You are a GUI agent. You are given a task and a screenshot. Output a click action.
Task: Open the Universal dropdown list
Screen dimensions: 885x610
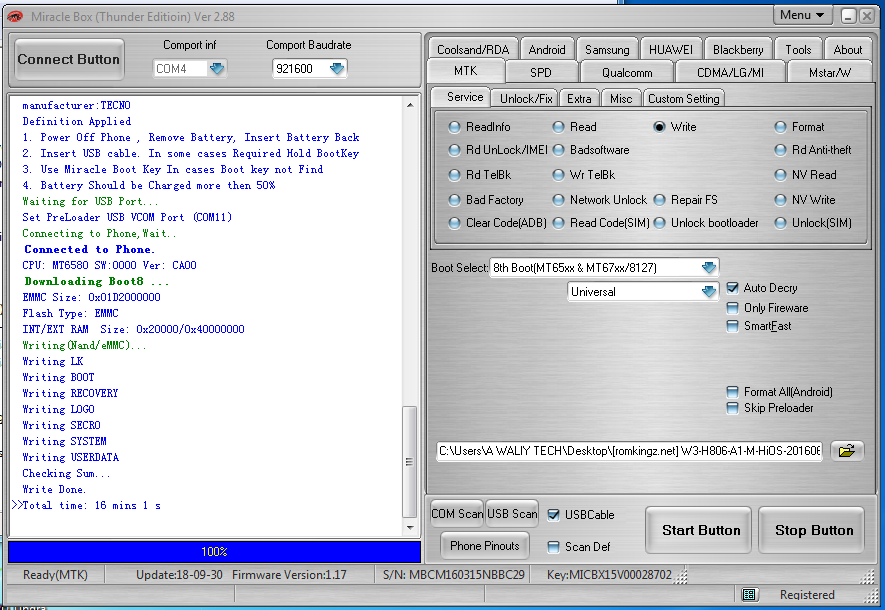coord(709,292)
